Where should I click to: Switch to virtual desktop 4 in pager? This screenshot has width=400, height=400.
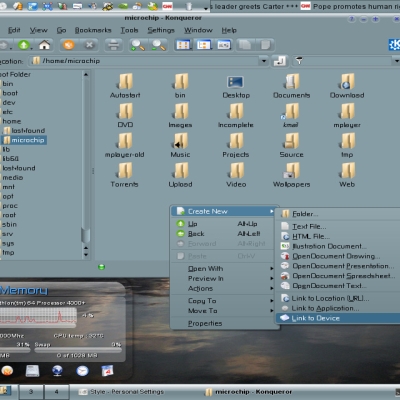56,392
